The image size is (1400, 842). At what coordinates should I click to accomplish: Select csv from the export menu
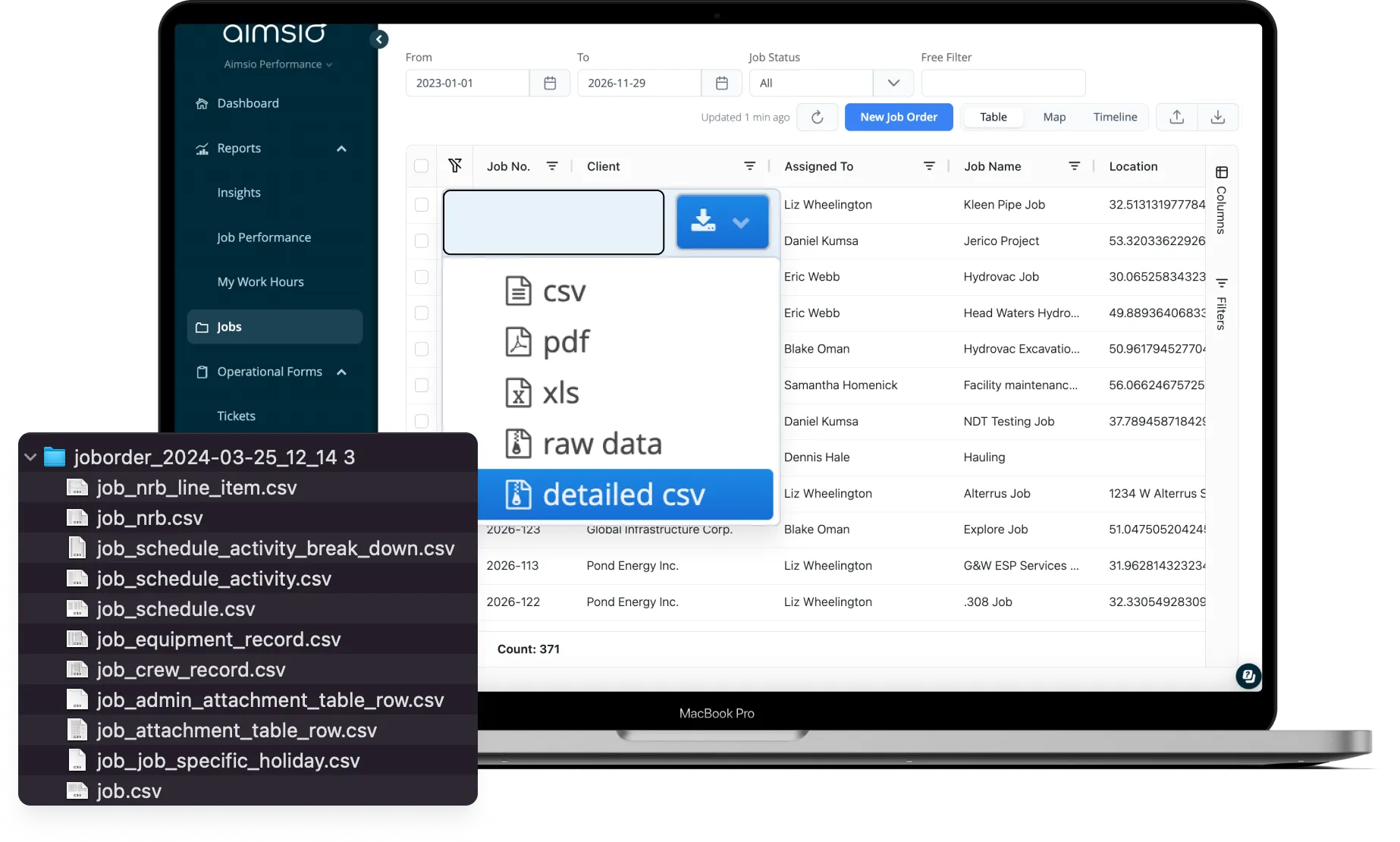tap(611, 291)
